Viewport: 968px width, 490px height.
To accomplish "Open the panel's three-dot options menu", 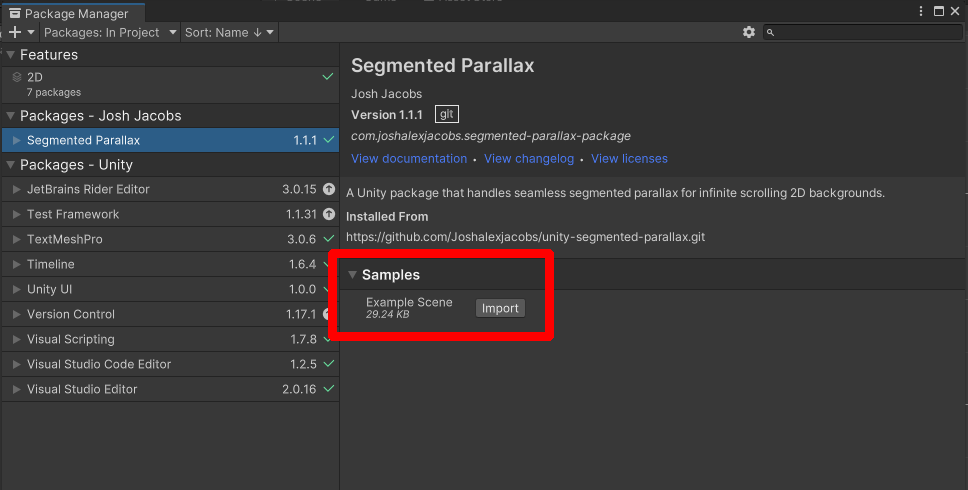I will point(920,11).
